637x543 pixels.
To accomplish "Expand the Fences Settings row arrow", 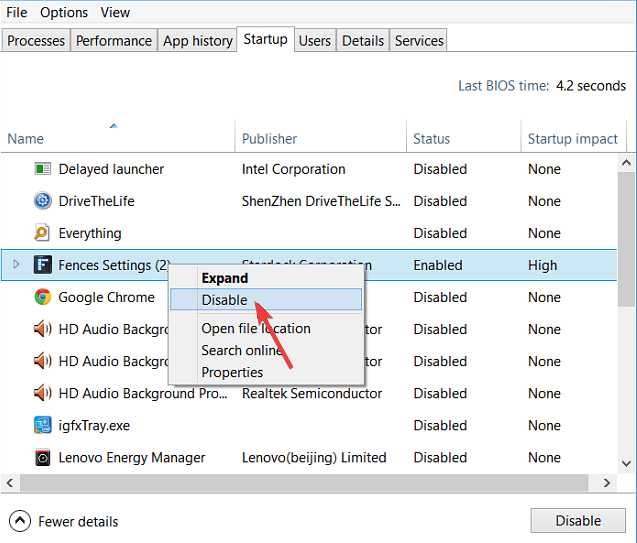I will (16, 265).
